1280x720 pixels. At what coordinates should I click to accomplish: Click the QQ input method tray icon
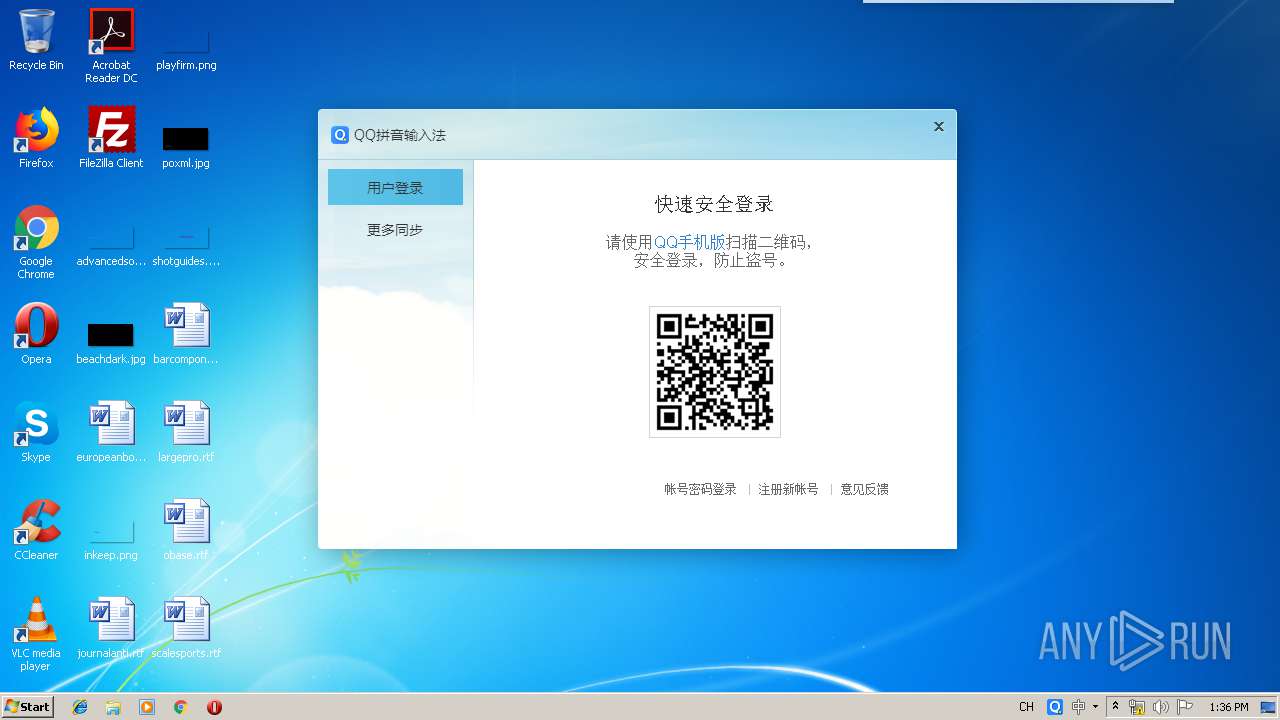point(1055,707)
